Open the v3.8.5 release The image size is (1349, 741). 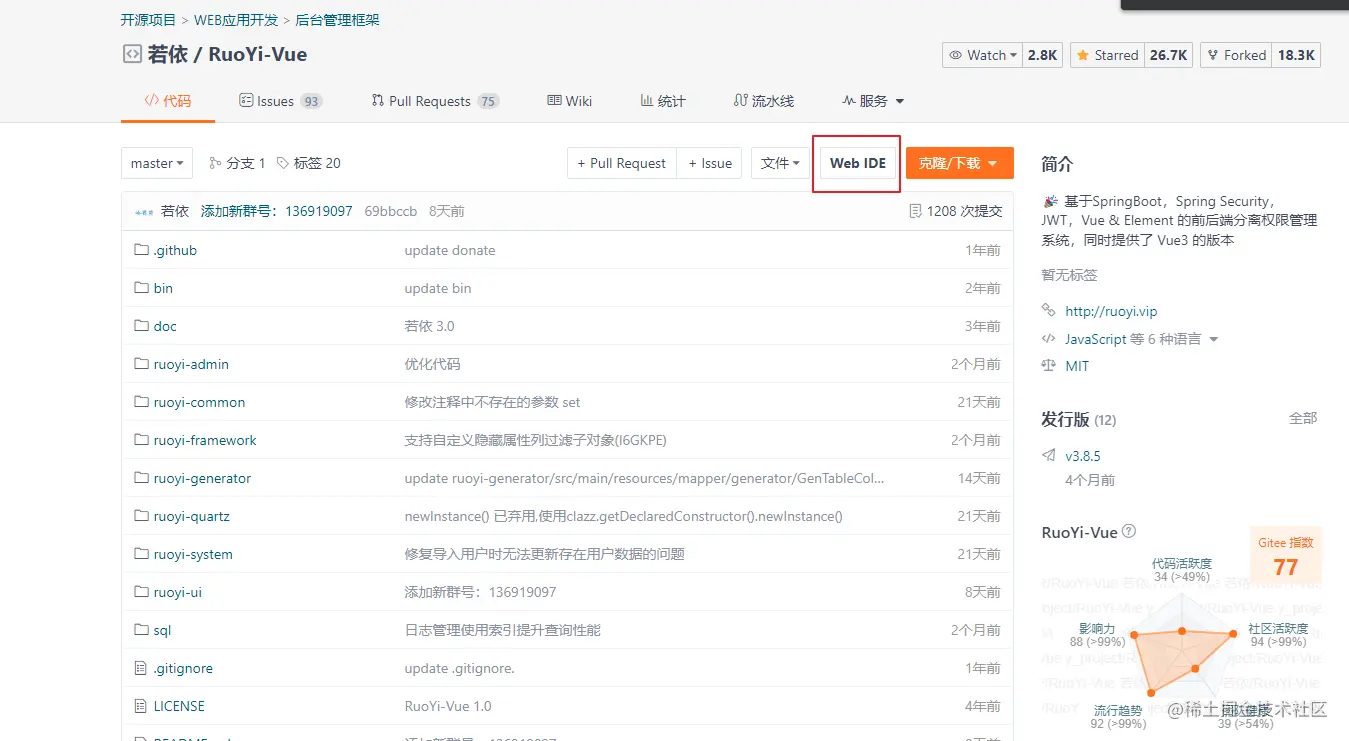click(1083, 456)
